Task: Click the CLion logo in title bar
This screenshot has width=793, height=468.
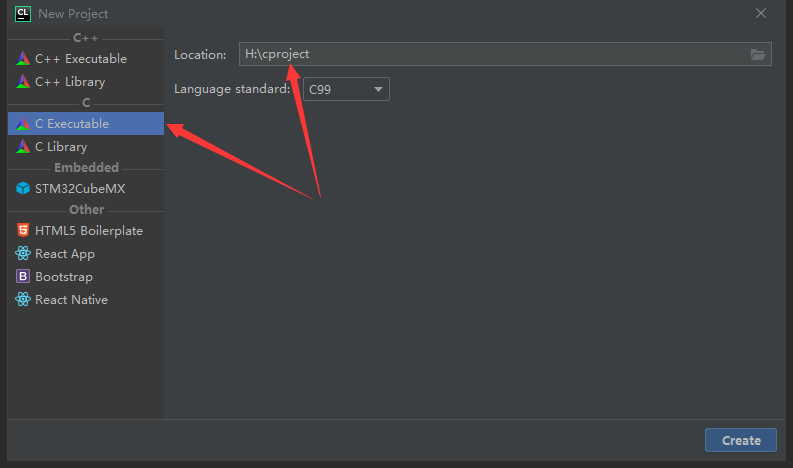Action: (x=20, y=14)
